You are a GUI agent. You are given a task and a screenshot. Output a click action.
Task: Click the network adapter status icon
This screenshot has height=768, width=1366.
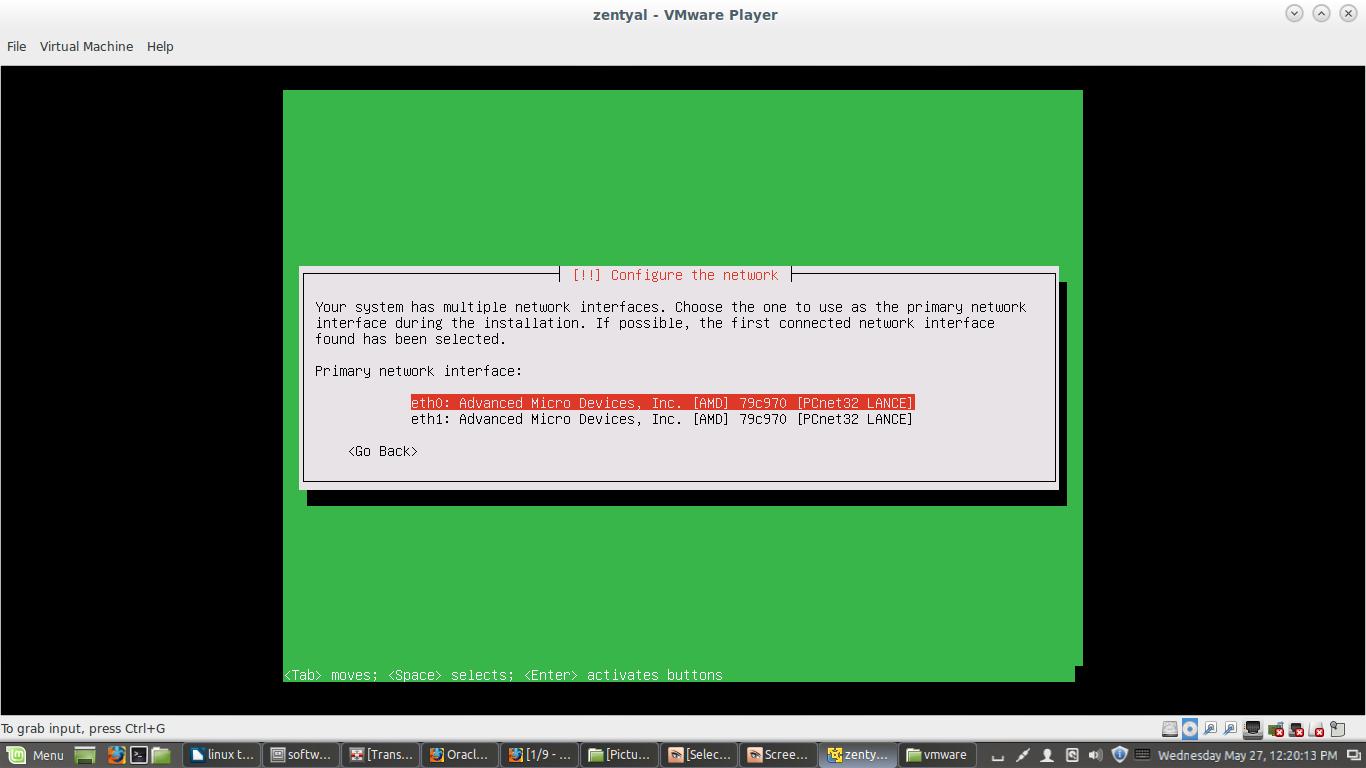pyautogui.click(x=1252, y=729)
